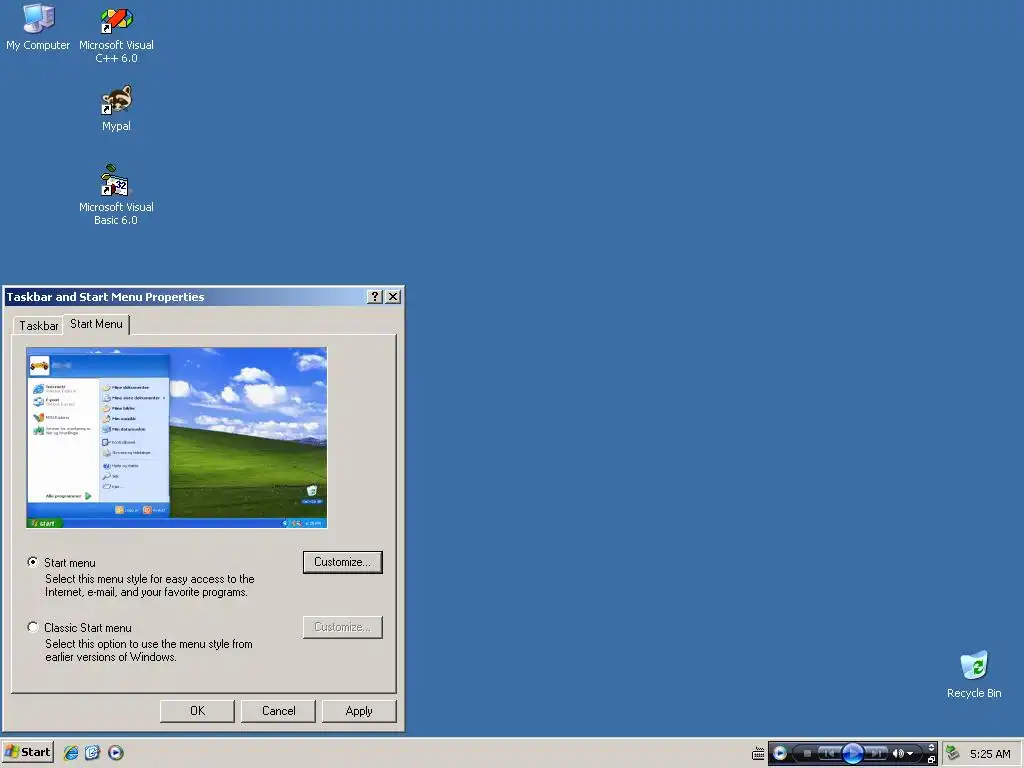
Task: Mute the Media Player toolbar volume
Action: [899, 753]
